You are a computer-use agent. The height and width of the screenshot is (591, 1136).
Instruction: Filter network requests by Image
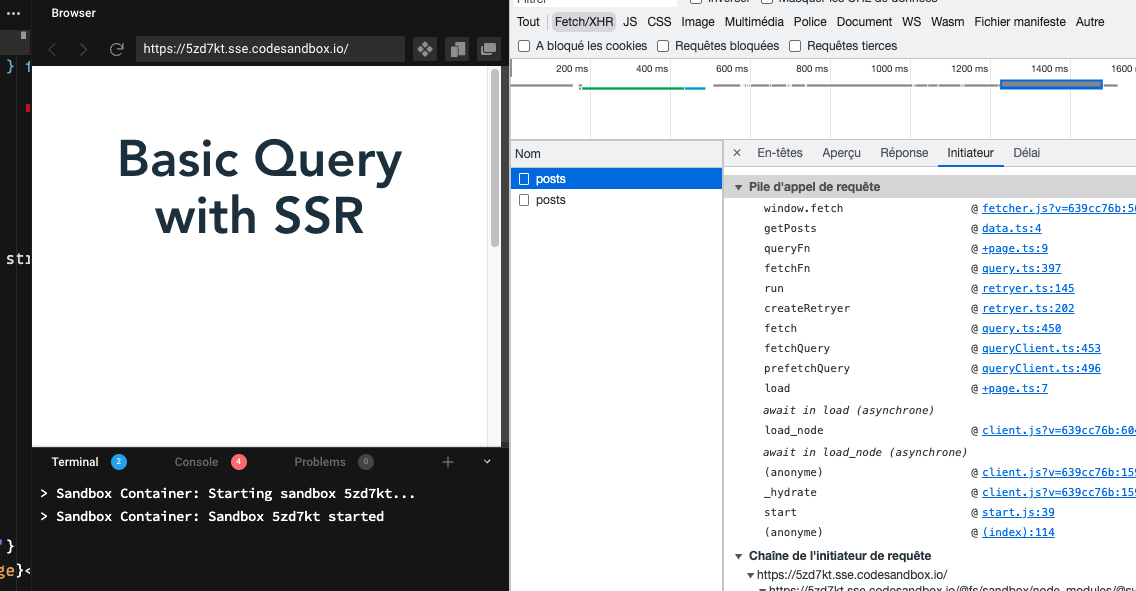point(698,22)
